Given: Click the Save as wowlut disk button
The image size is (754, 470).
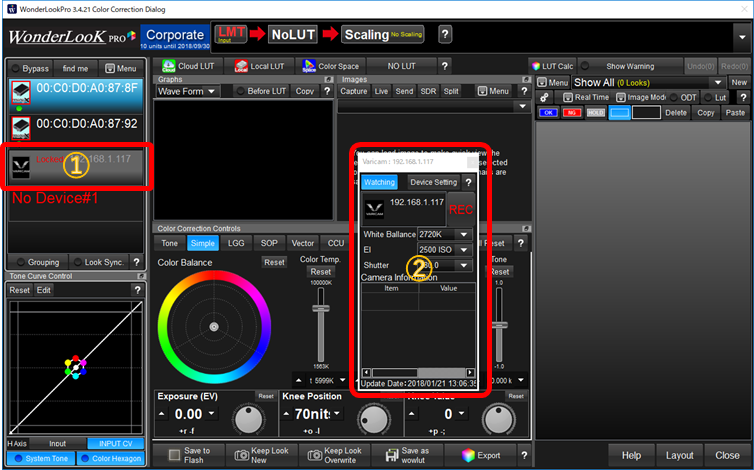Looking at the screenshot, I should point(408,455).
